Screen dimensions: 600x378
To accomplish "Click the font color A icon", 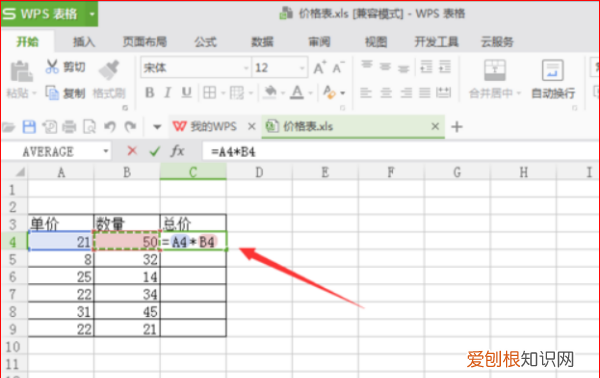I will point(297,92).
